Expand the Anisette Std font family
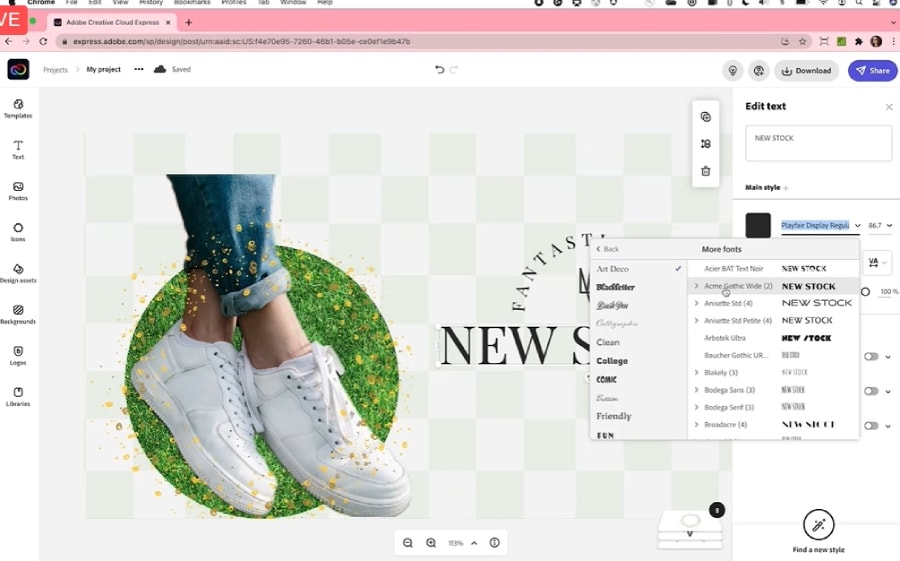This screenshot has width=900, height=561. pyautogui.click(x=696, y=303)
